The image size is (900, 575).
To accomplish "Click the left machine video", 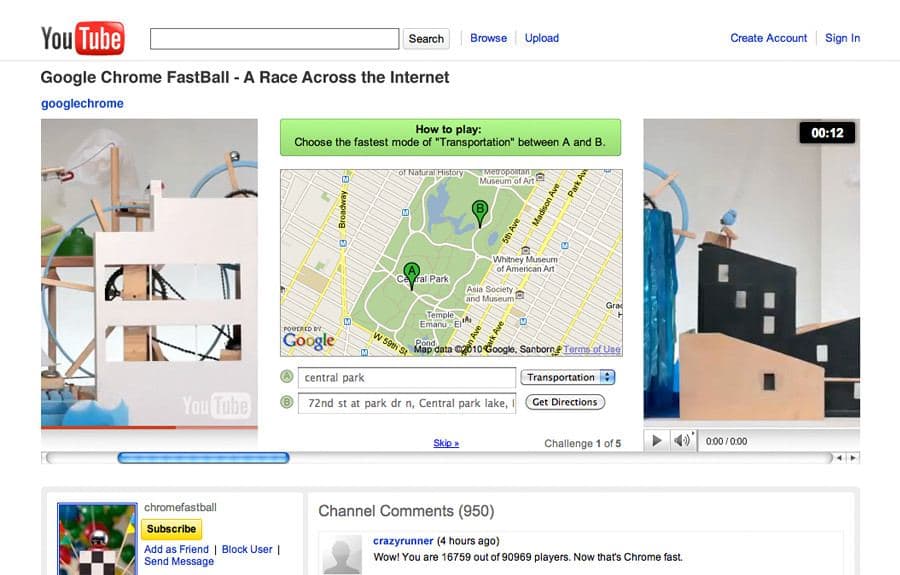I will click(149, 272).
